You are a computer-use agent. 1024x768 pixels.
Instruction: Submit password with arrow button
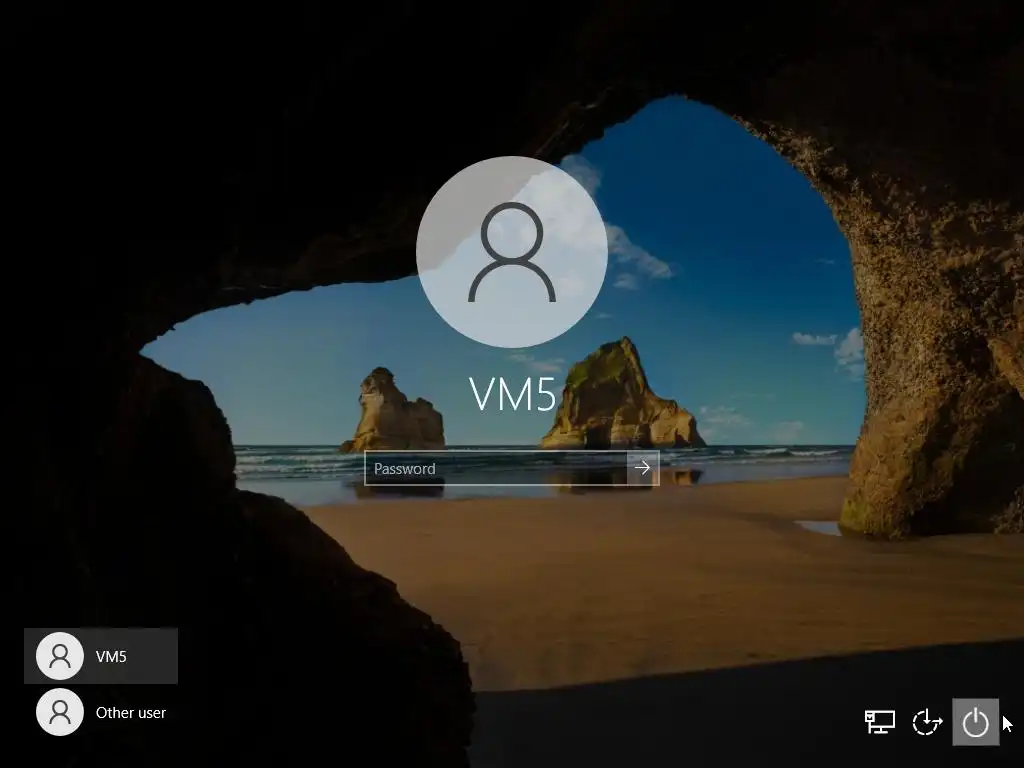[x=643, y=468]
